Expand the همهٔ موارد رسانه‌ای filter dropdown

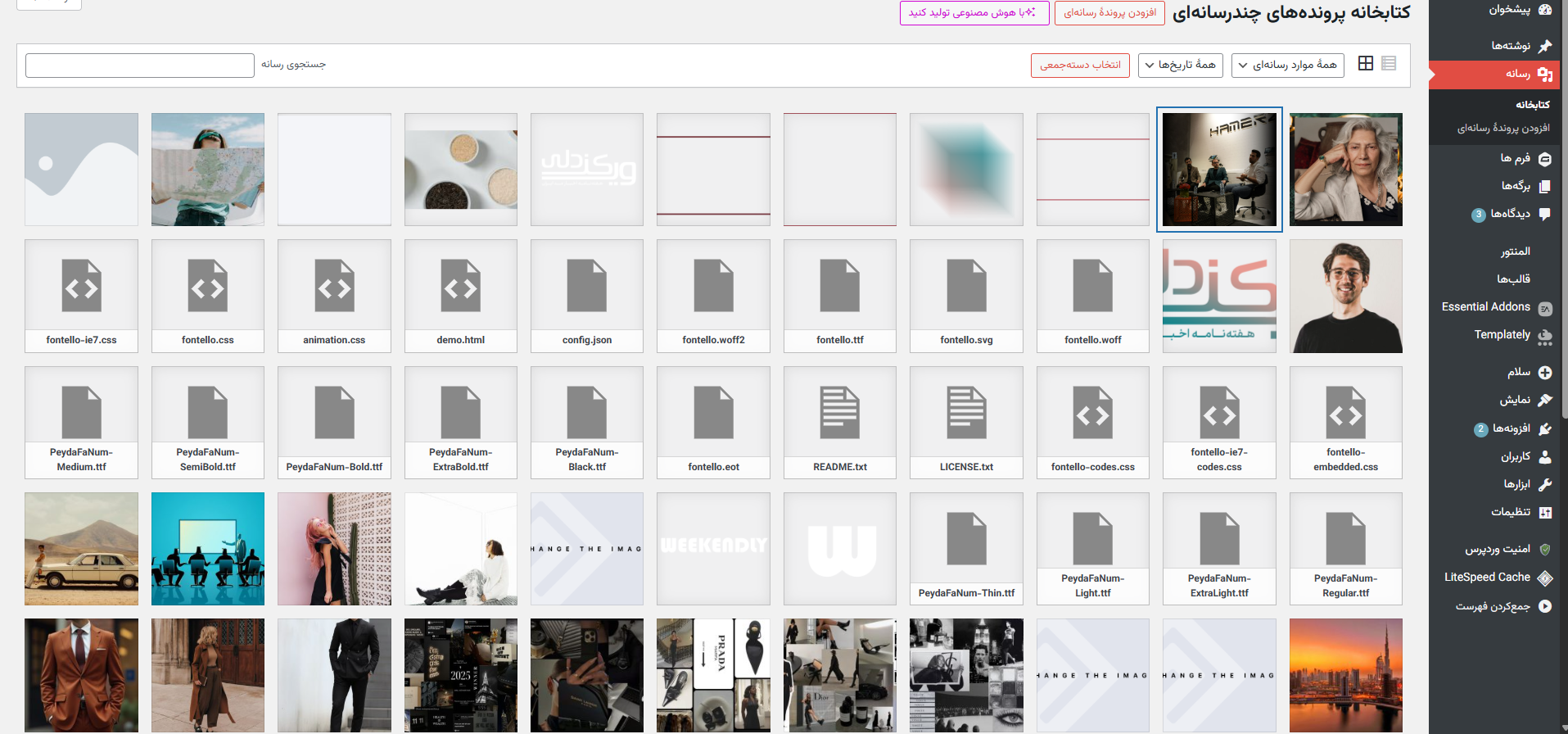(1287, 65)
